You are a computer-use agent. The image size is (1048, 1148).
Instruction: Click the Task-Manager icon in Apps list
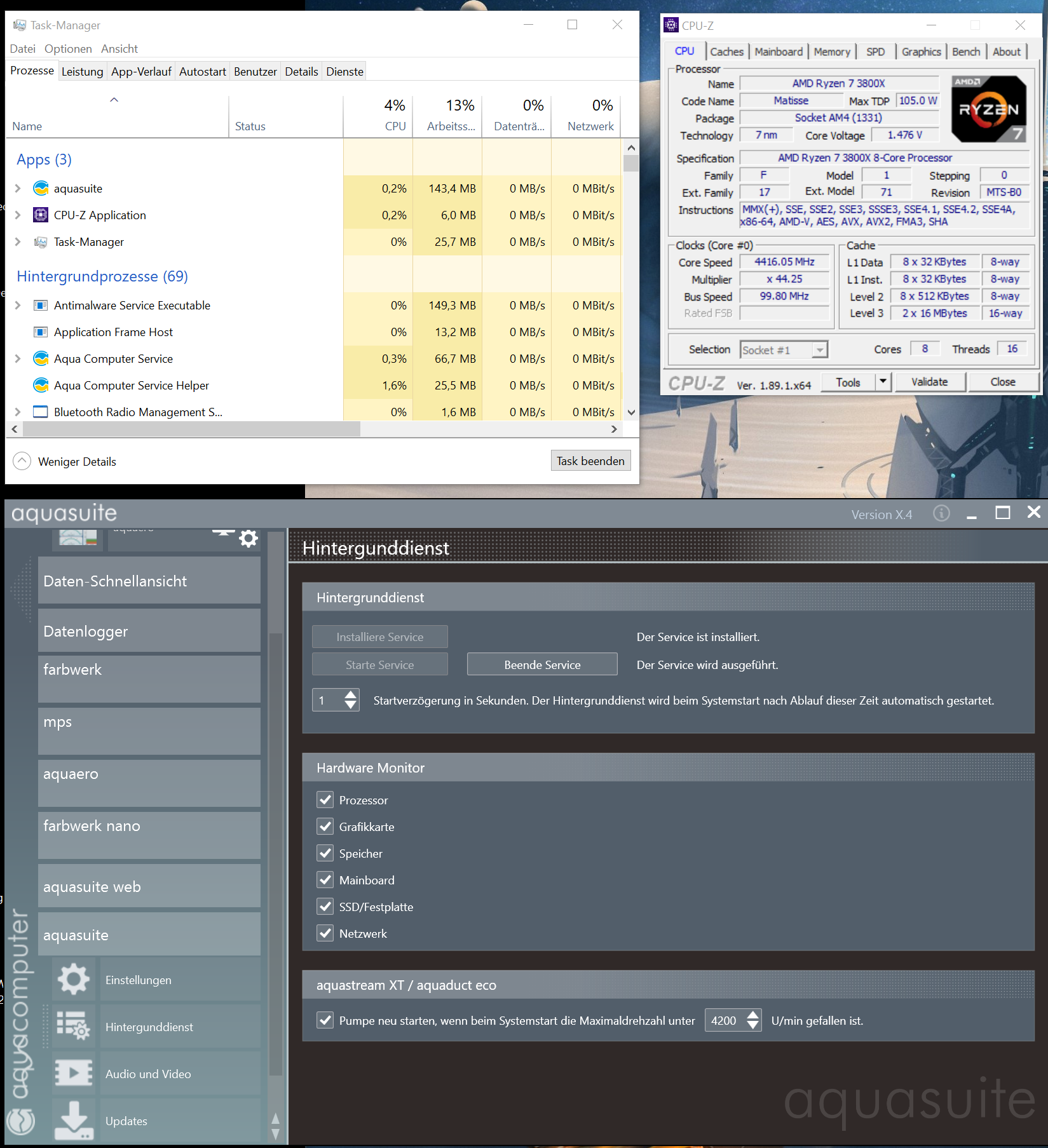pos(41,242)
